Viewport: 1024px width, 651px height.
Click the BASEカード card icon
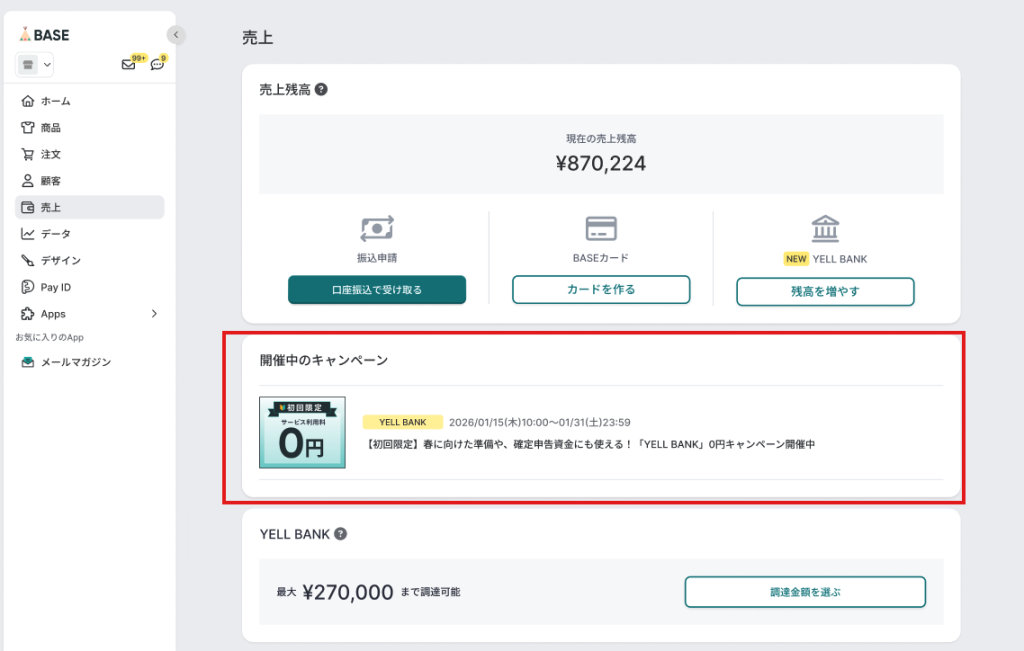pos(601,229)
